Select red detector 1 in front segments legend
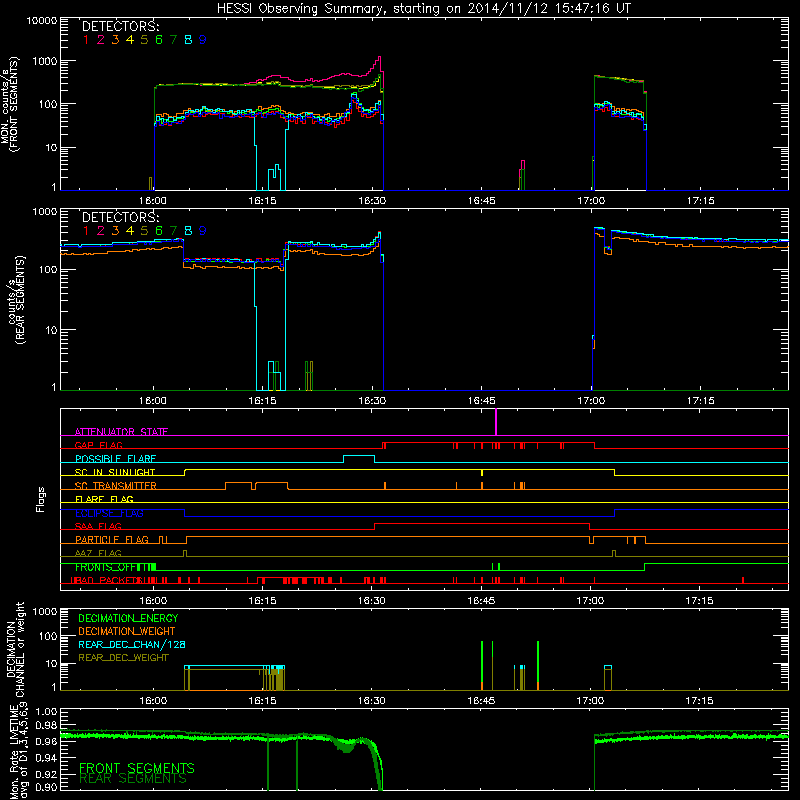The width and height of the screenshot is (800, 800). pyautogui.click(x=86, y=40)
